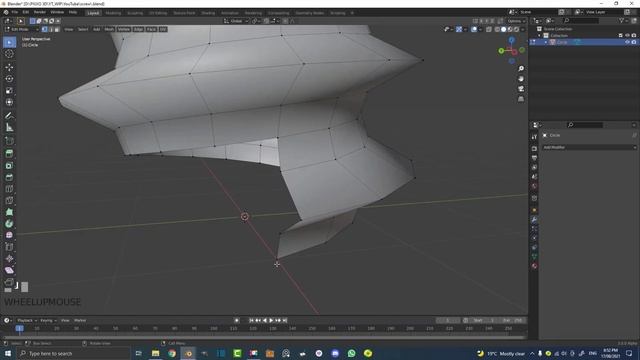Open the Playback dropdown in timeline

pyautogui.click(x=27, y=320)
